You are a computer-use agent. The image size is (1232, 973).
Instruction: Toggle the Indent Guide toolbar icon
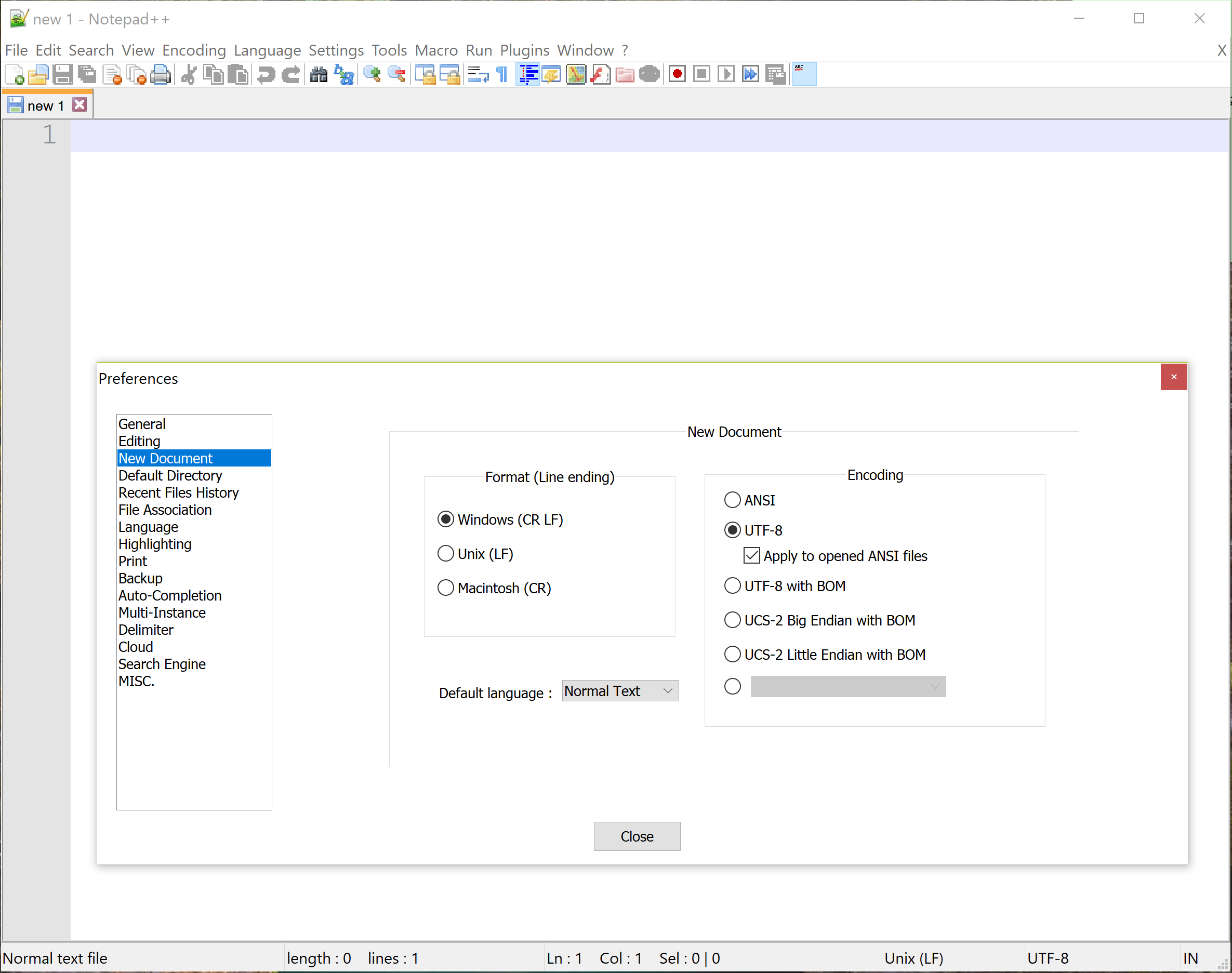[x=528, y=75]
